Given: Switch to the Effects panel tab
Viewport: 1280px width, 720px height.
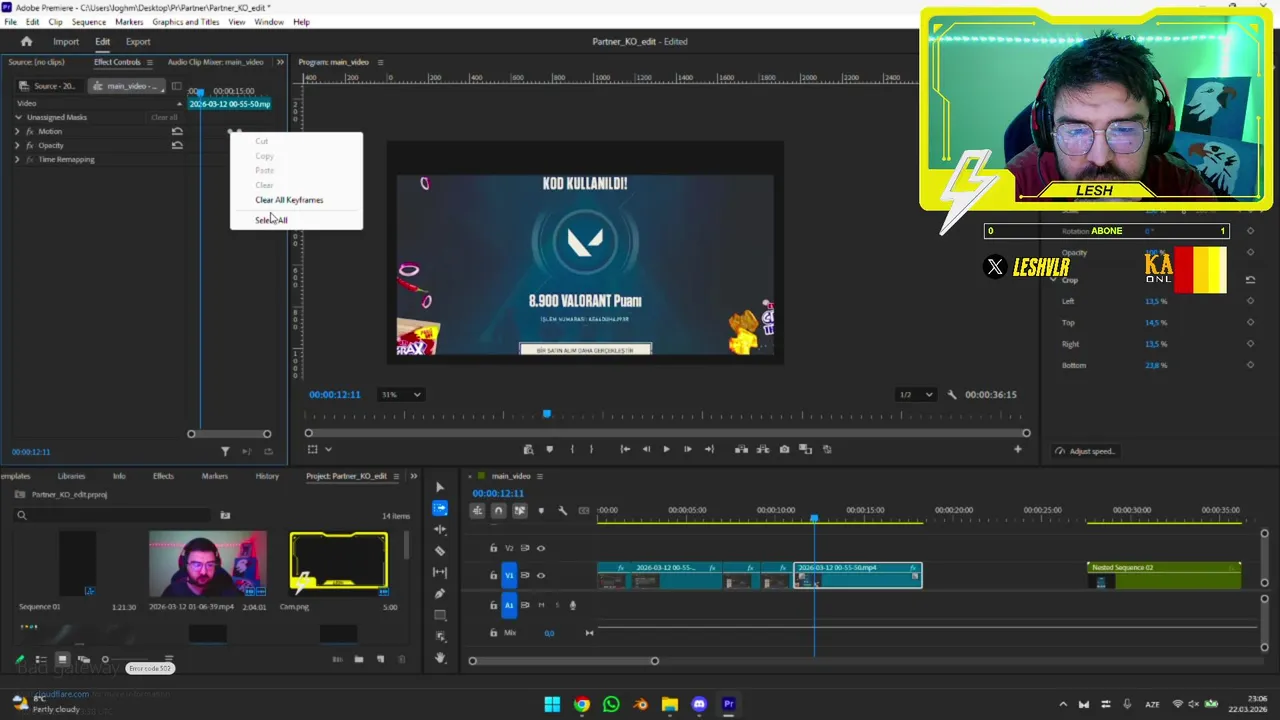Looking at the screenshot, I should (x=163, y=476).
